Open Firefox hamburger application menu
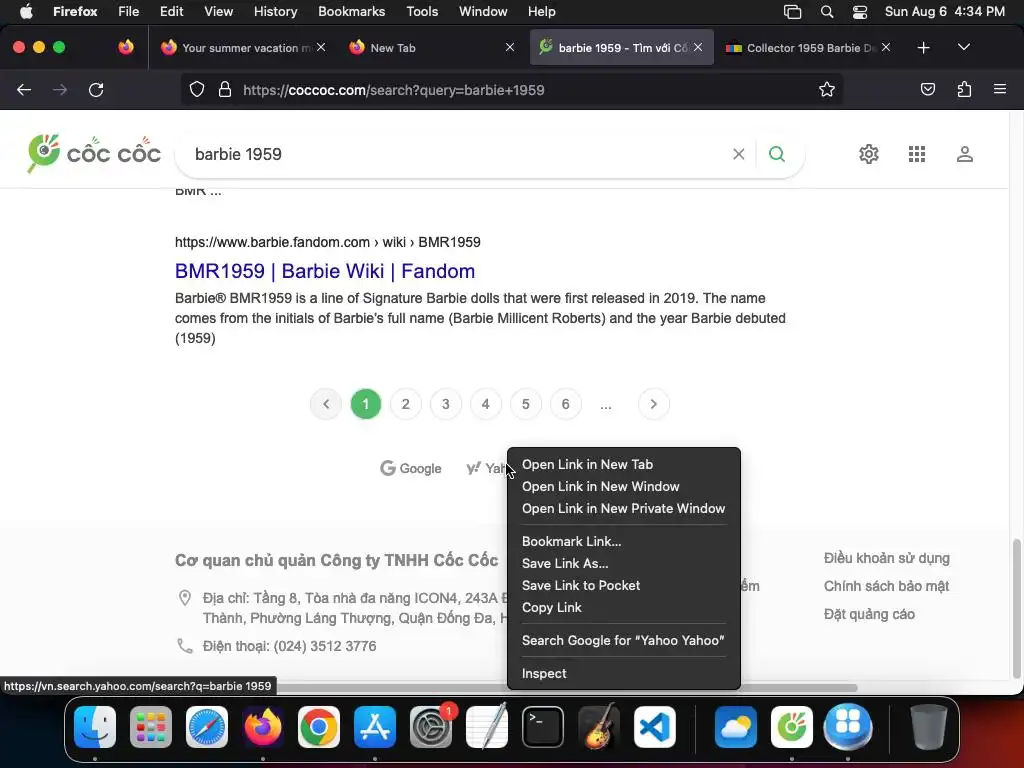Image resolution: width=1024 pixels, height=768 pixels. tap(1000, 89)
